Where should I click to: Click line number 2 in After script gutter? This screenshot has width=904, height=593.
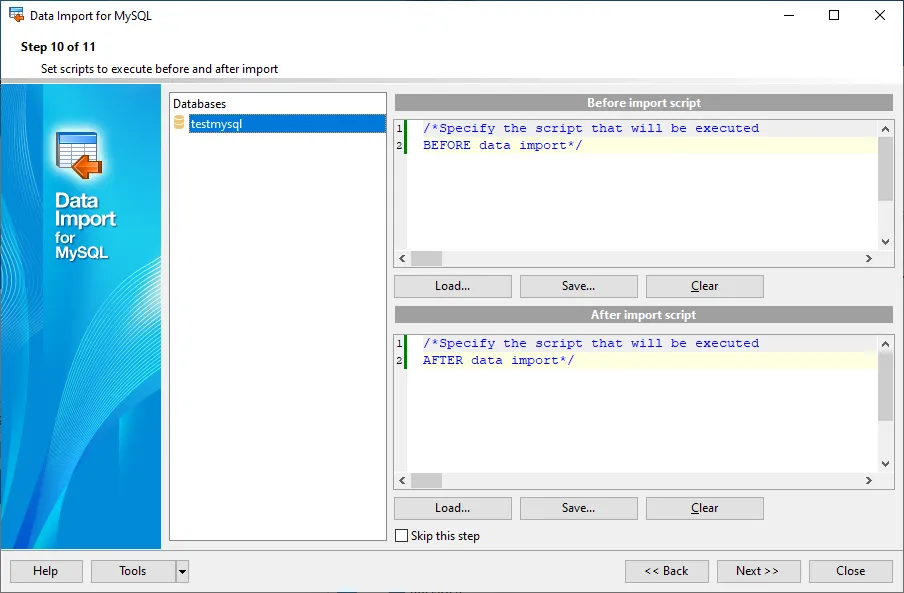coord(399,360)
